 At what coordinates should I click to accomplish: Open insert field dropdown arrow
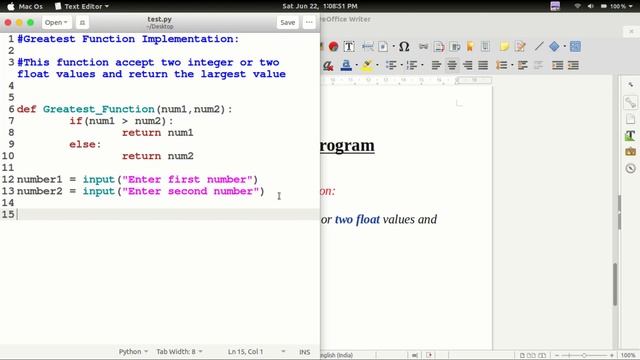point(393,47)
